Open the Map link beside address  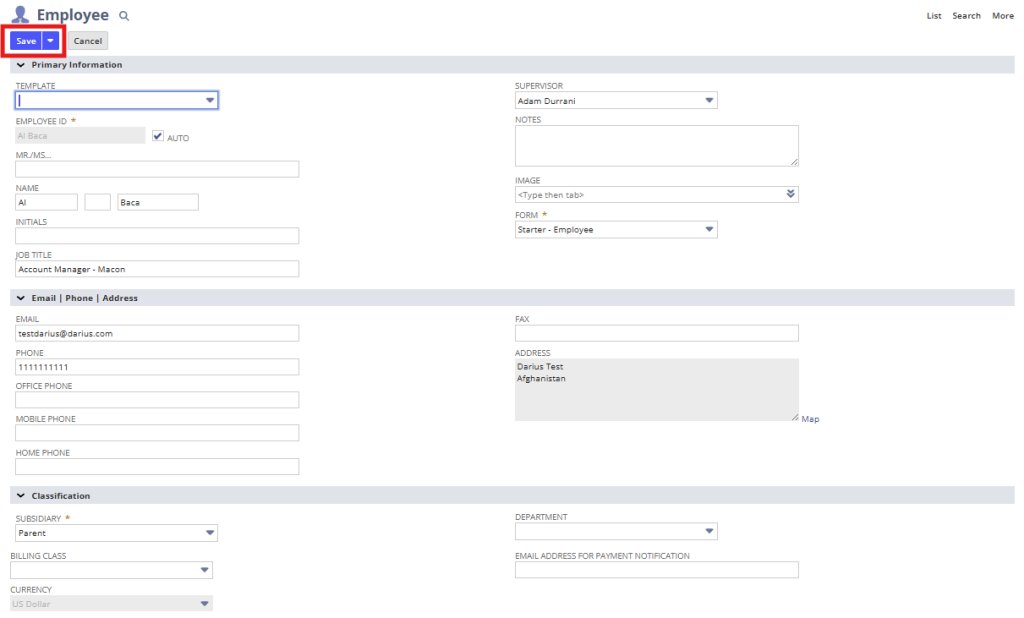pos(810,419)
